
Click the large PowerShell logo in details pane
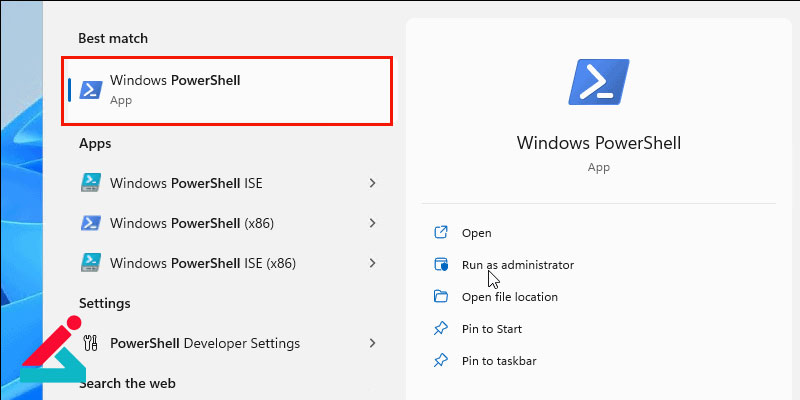tap(598, 82)
